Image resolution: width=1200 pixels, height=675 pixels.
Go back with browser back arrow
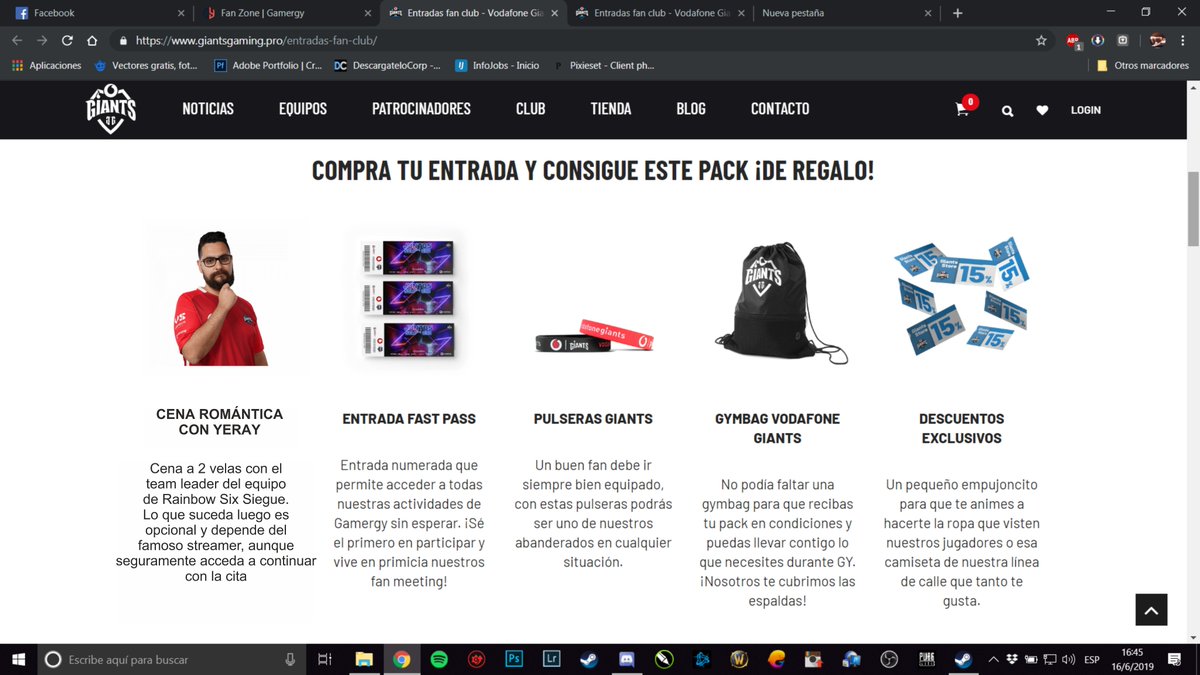point(17,41)
